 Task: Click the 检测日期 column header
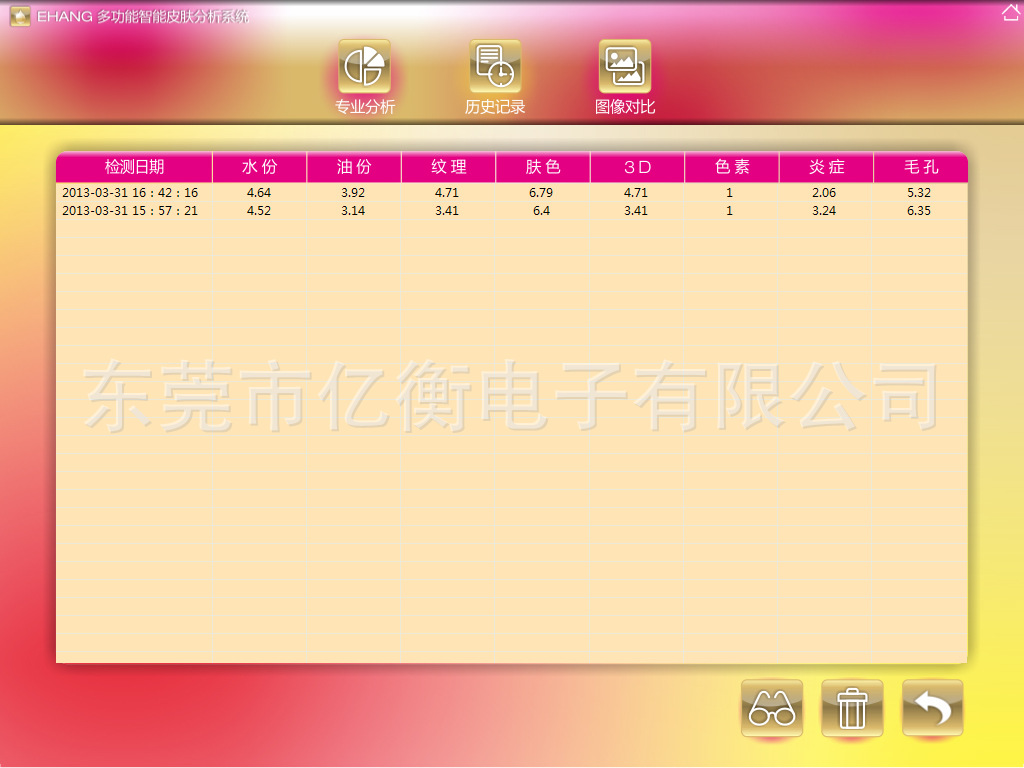click(134, 167)
